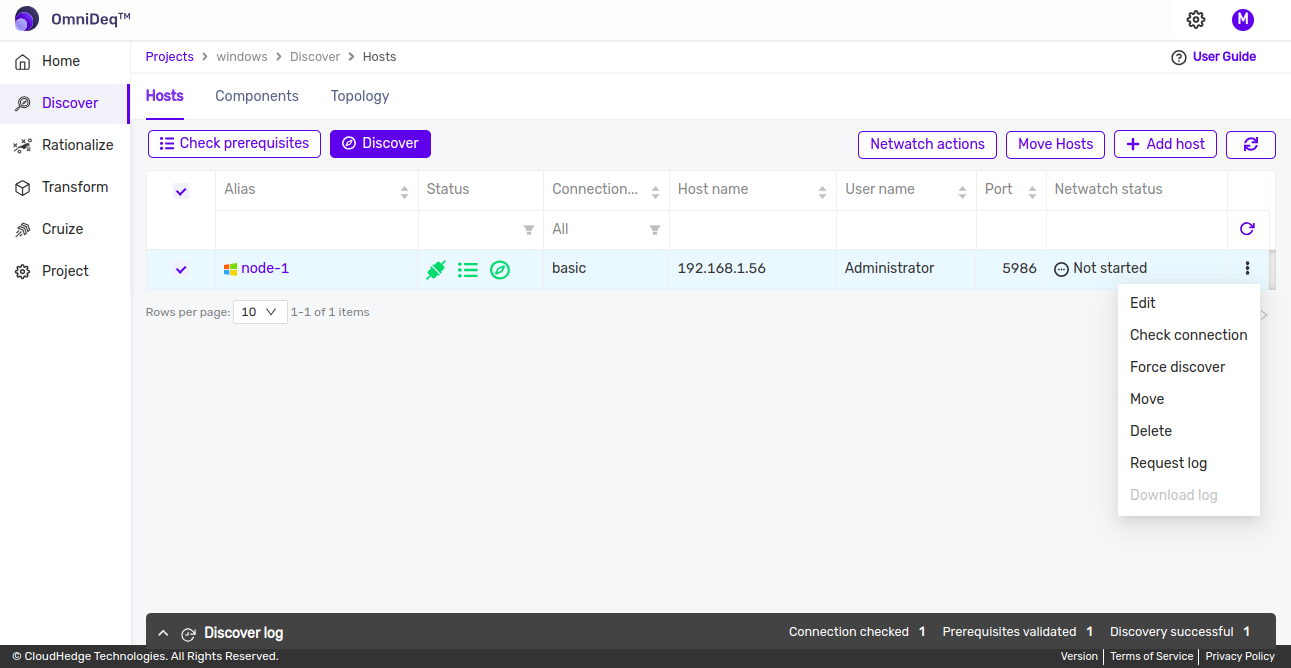Switch to the Components tab
This screenshot has height=668, width=1291.
[x=257, y=96]
